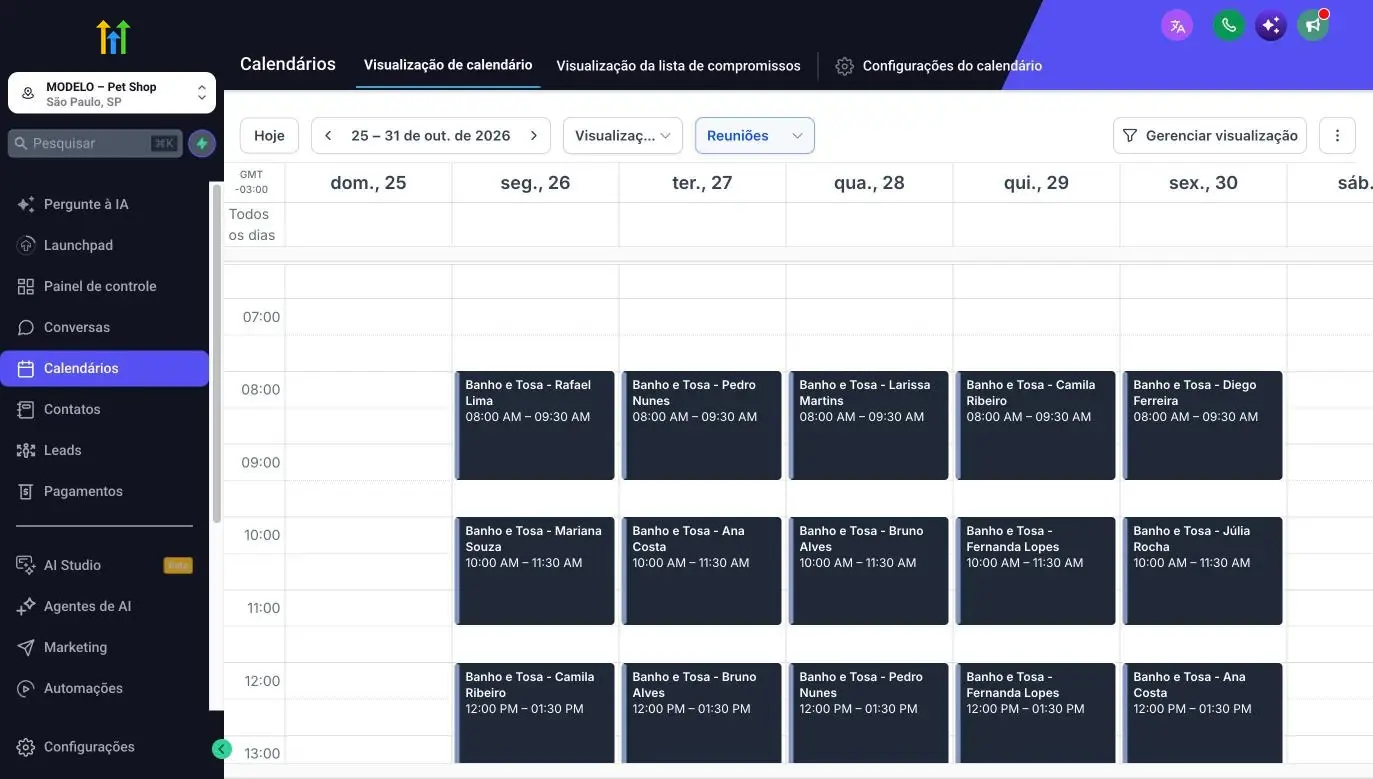Expand the MODELO – Pet Shop account switcher

point(112,94)
